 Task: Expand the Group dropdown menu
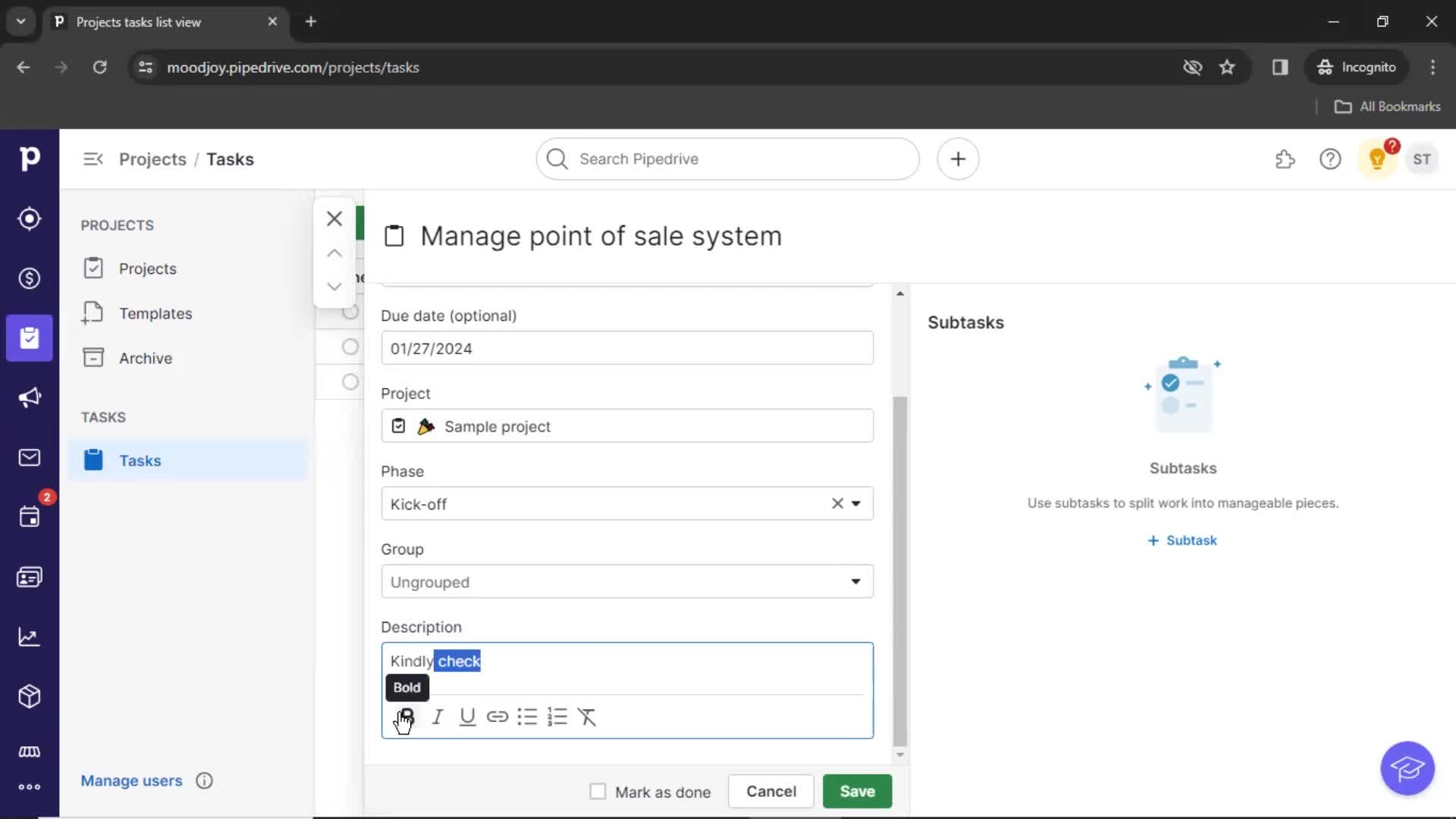[x=855, y=581]
